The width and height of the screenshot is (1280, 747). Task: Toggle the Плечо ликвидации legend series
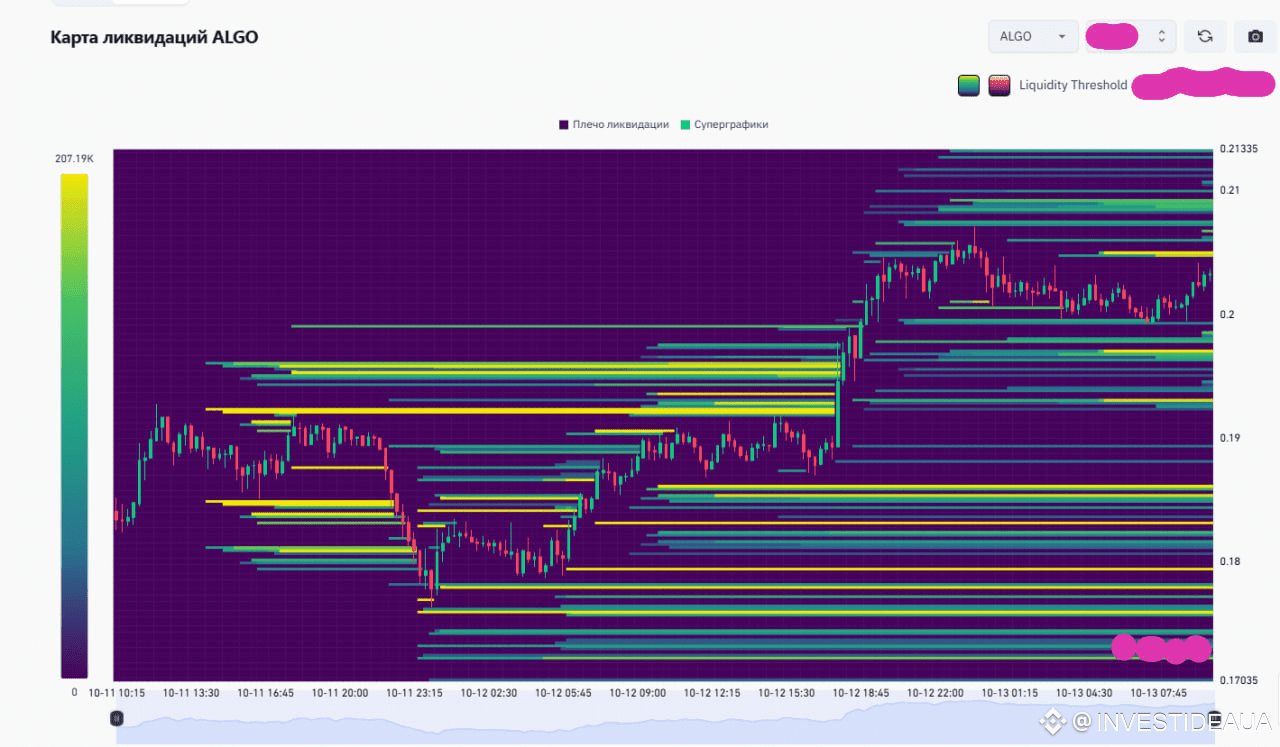click(x=620, y=125)
